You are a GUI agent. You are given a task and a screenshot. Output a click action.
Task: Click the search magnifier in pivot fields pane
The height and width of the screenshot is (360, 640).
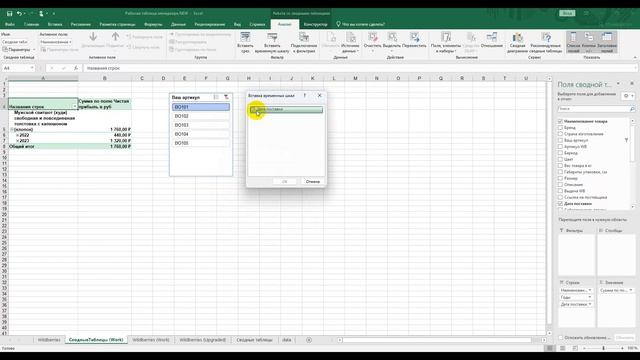point(632,109)
